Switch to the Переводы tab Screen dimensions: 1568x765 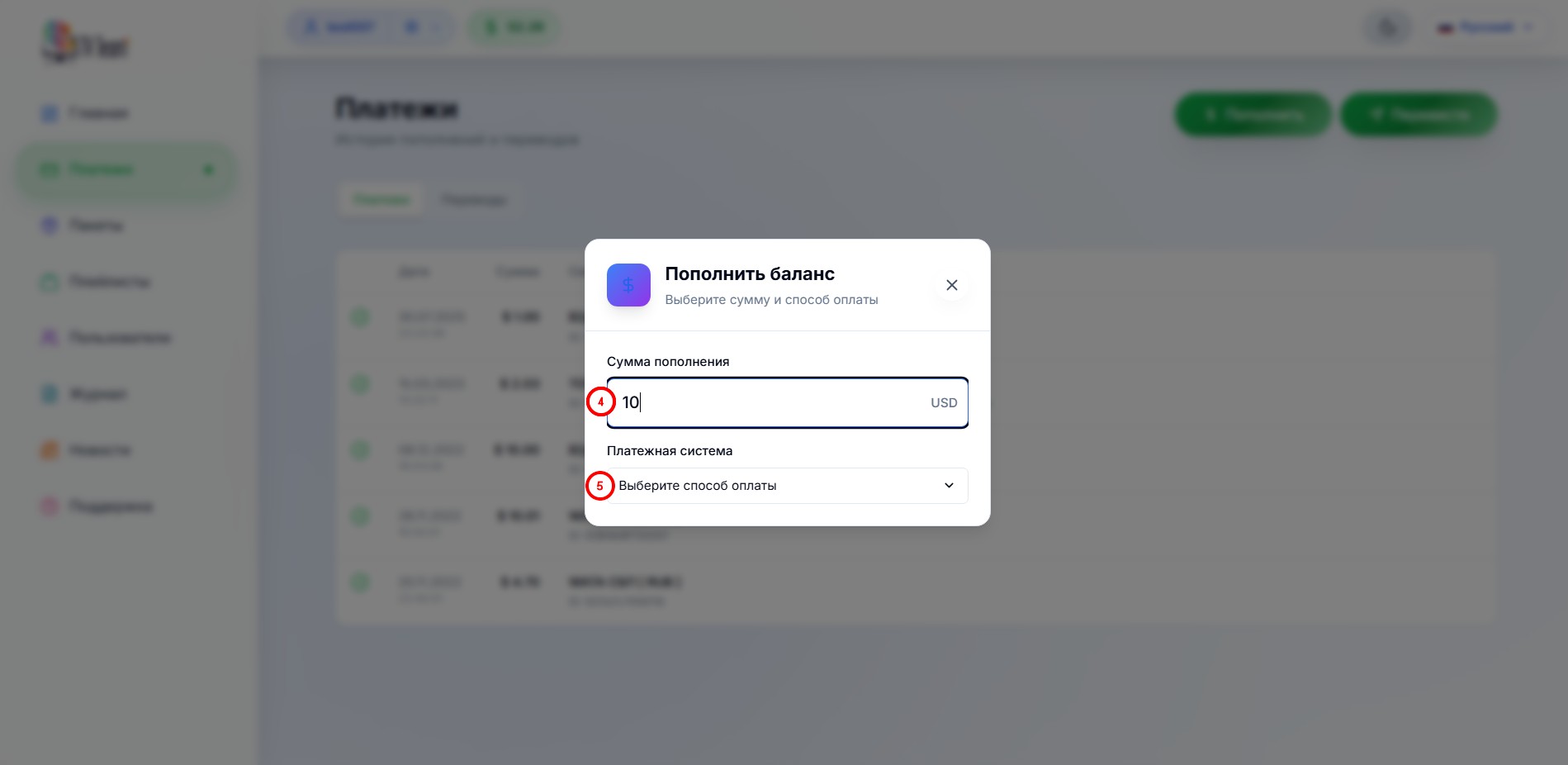[x=472, y=200]
